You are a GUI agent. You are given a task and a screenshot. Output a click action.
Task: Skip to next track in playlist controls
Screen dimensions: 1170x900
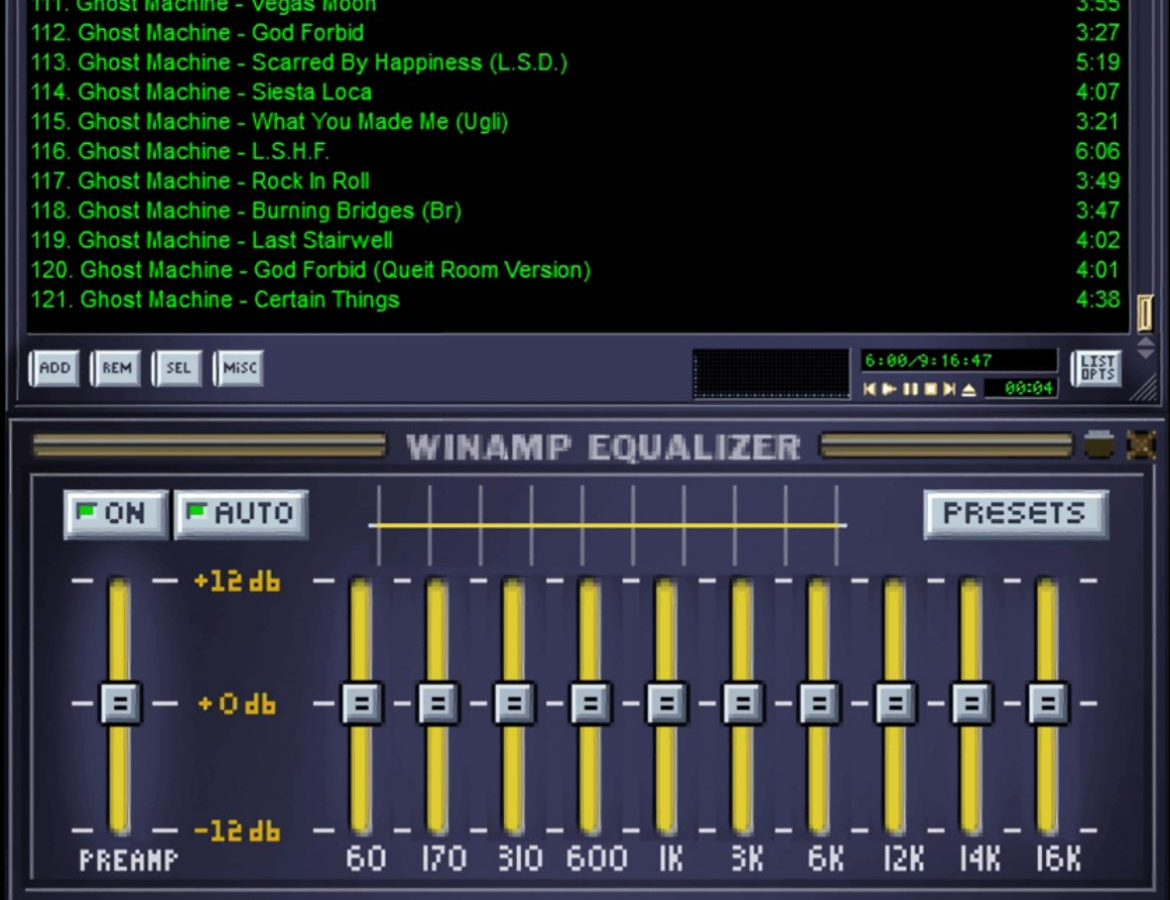[x=949, y=389]
